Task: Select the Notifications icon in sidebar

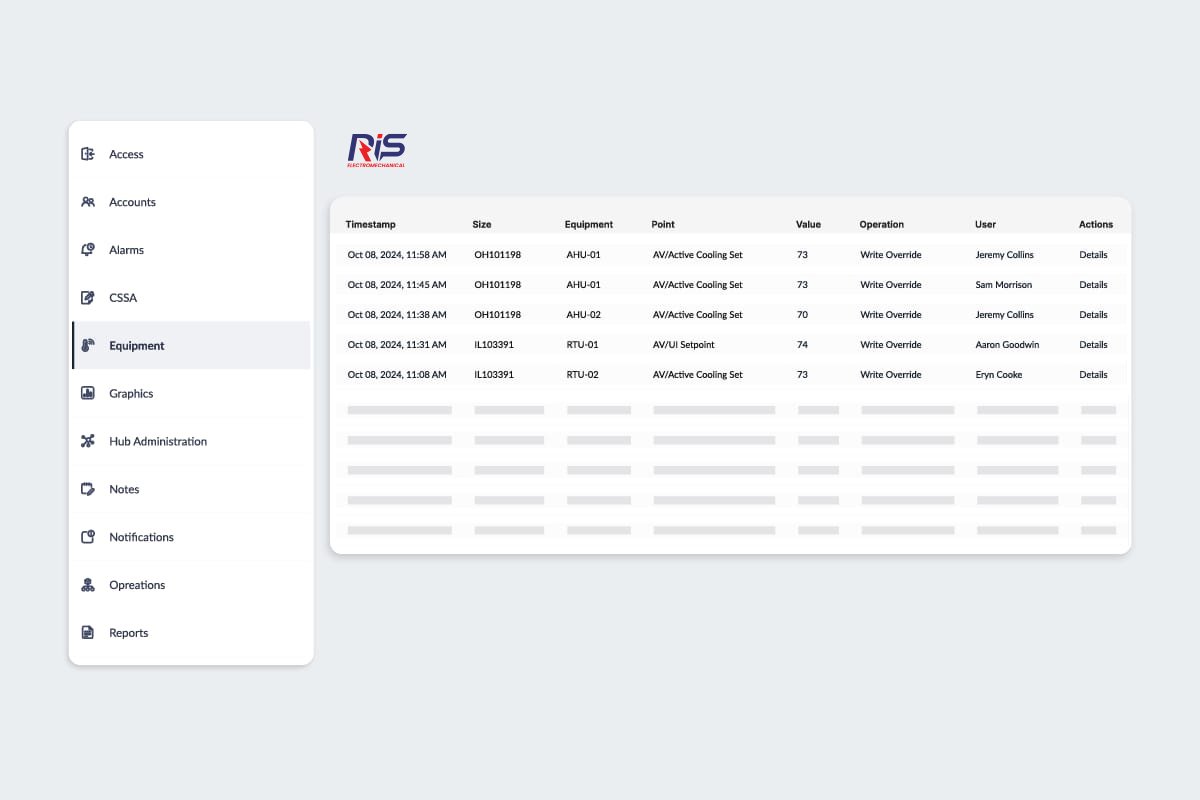Action: [x=88, y=537]
